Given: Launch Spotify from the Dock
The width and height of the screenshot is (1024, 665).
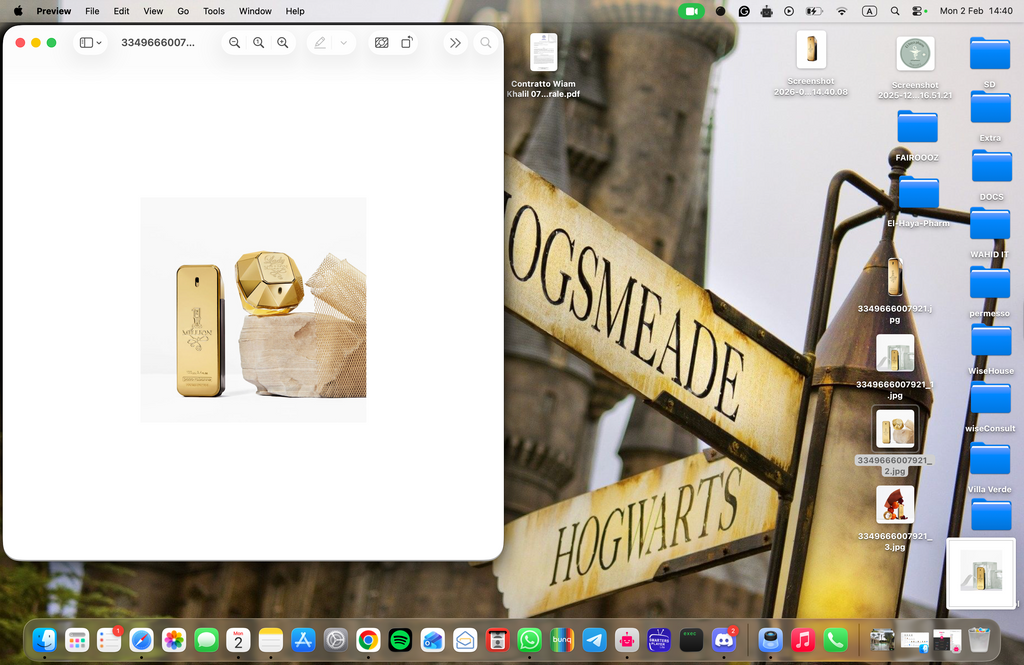Looking at the screenshot, I should (400, 640).
